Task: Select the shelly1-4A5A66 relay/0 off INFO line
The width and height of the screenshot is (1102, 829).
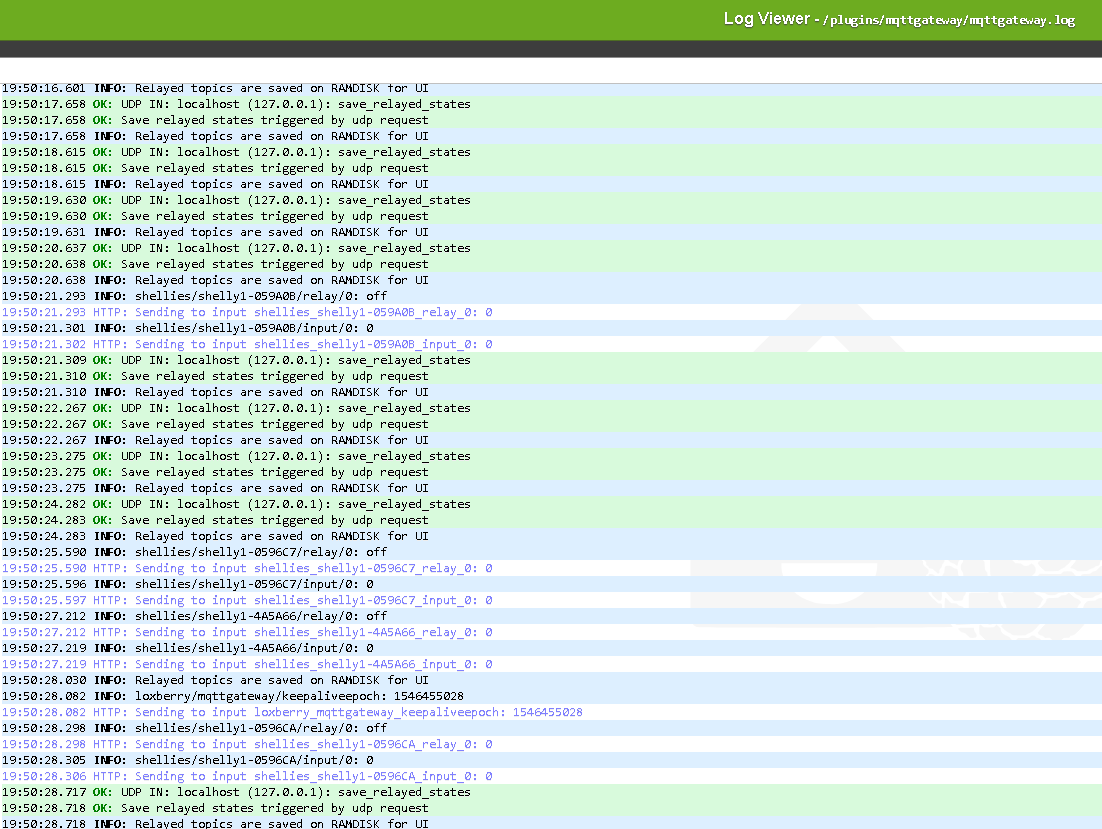Action: (240, 616)
